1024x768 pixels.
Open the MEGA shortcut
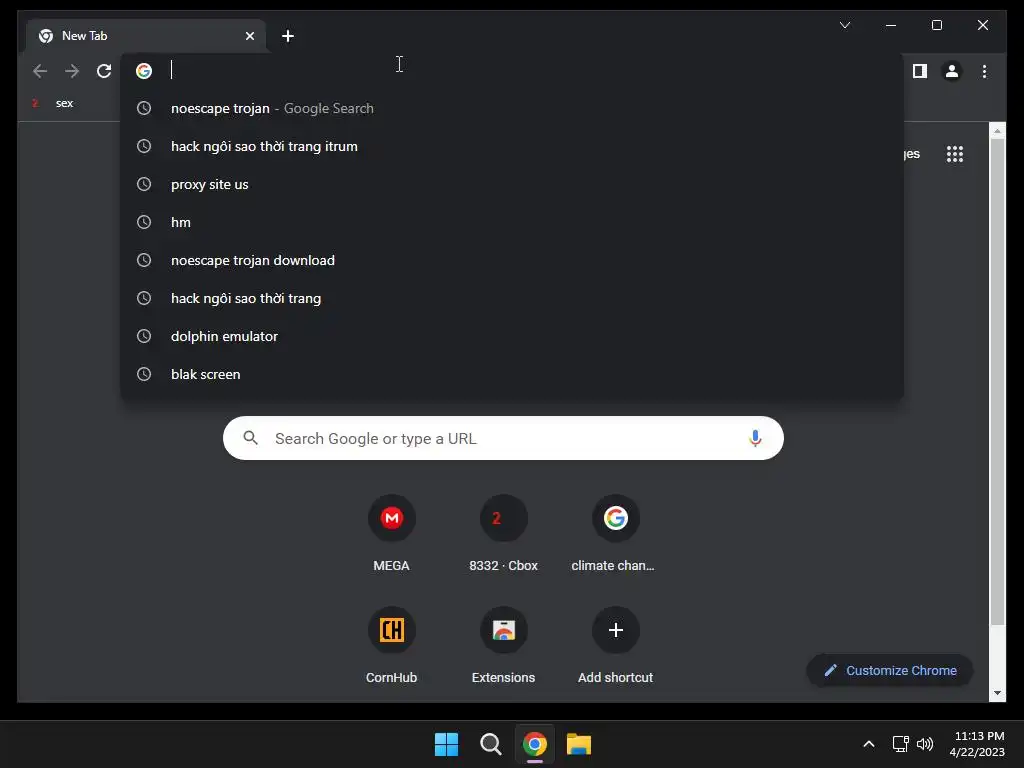391,534
